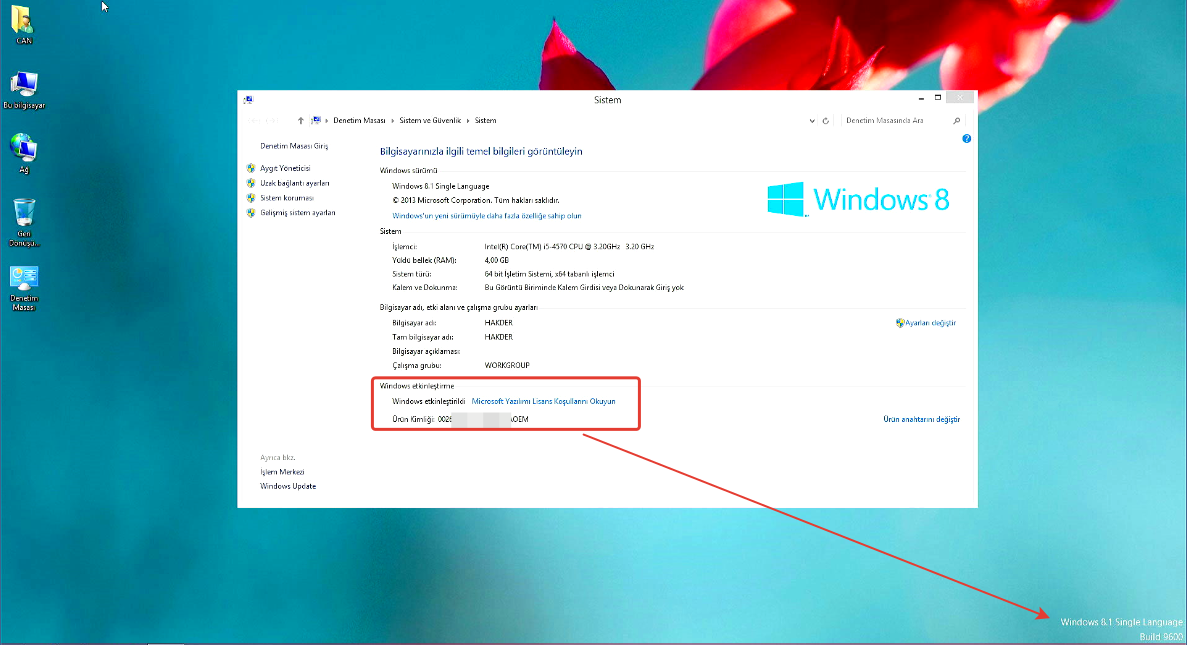Click the Intel Core i5-4570 processor value
Image resolution: width=1187 pixels, height=645 pixels.
[x=569, y=246]
